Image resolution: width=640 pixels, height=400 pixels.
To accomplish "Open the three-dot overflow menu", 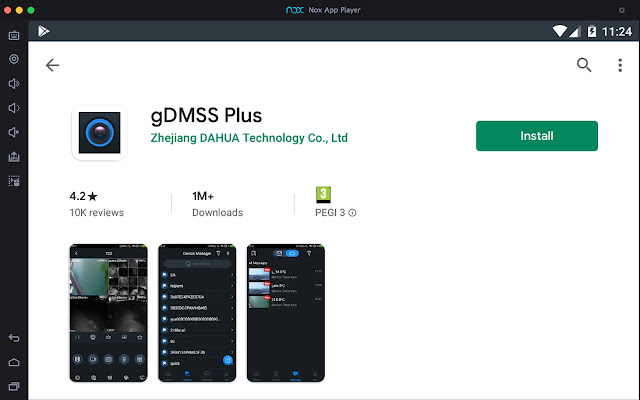I will 620,65.
